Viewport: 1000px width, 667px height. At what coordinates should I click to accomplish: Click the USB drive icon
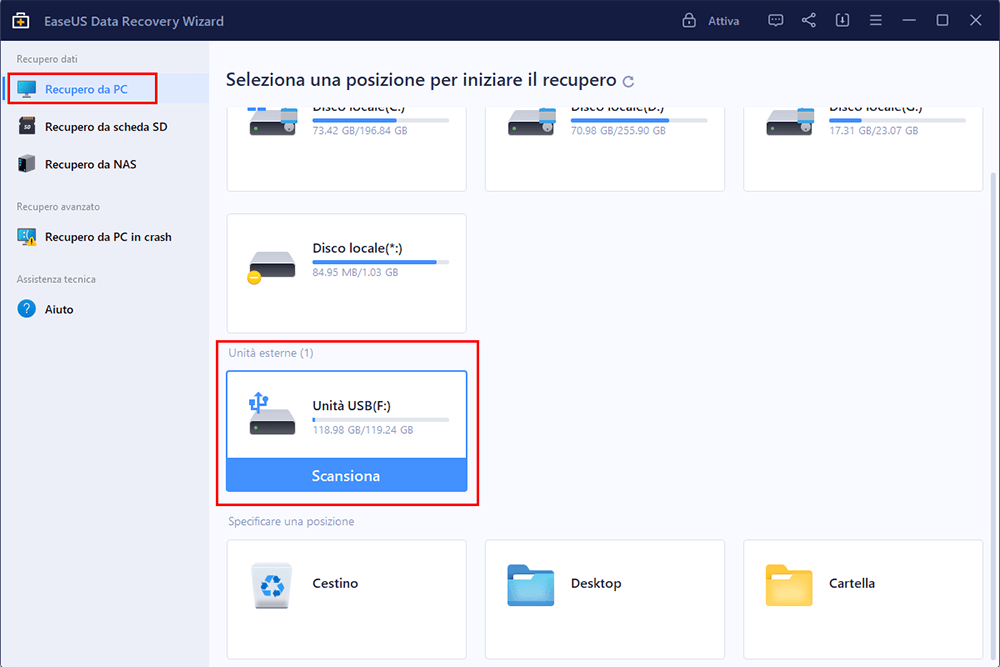point(272,414)
